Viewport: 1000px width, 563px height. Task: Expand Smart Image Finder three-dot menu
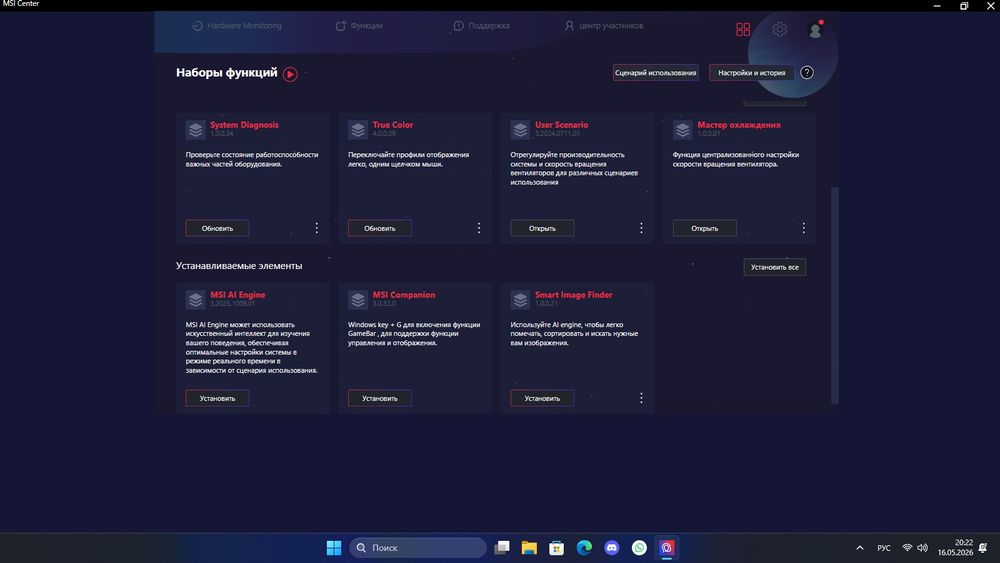click(x=642, y=398)
